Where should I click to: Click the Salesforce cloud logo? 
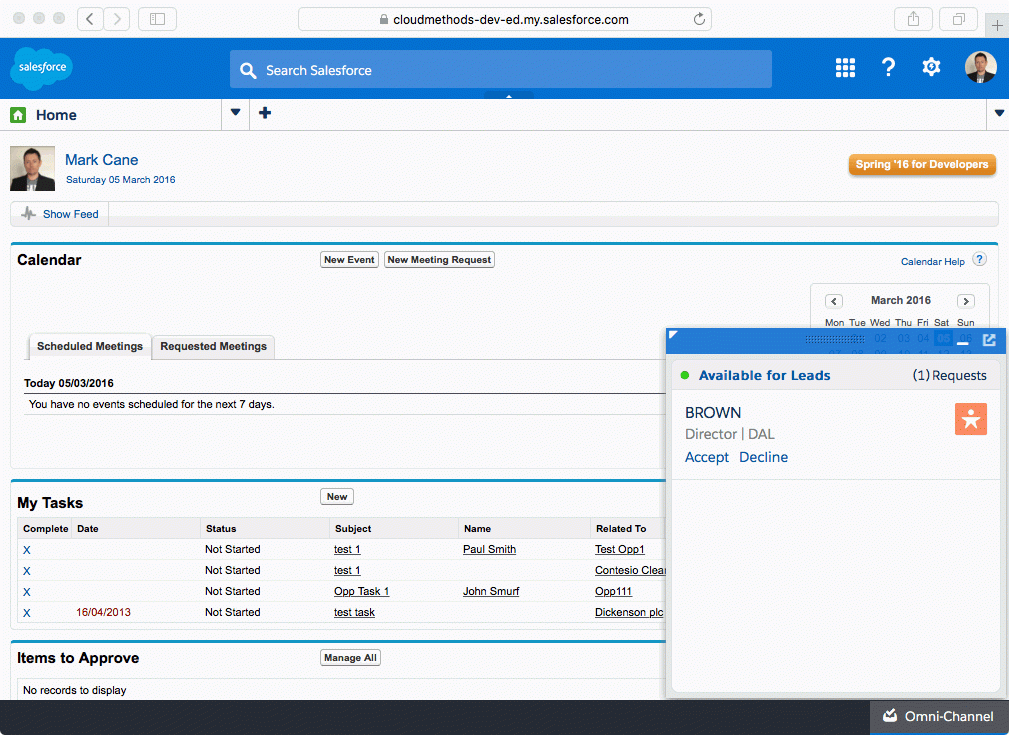click(x=42, y=68)
